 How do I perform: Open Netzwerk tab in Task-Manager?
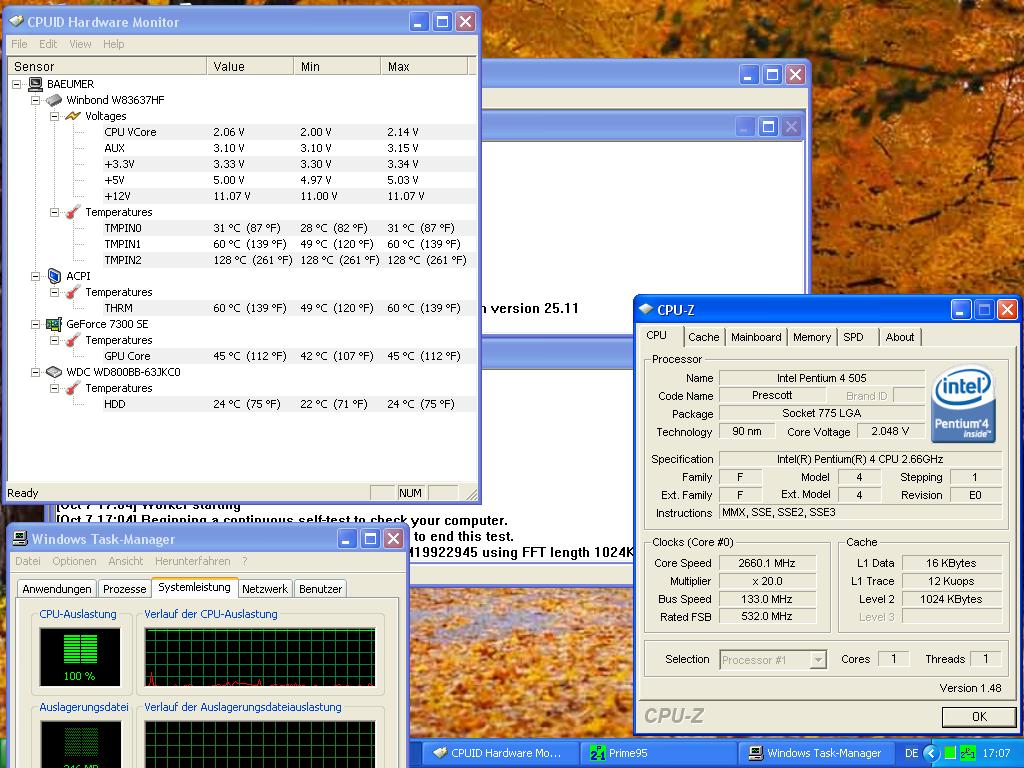pyautogui.click(x=264, y=588)
